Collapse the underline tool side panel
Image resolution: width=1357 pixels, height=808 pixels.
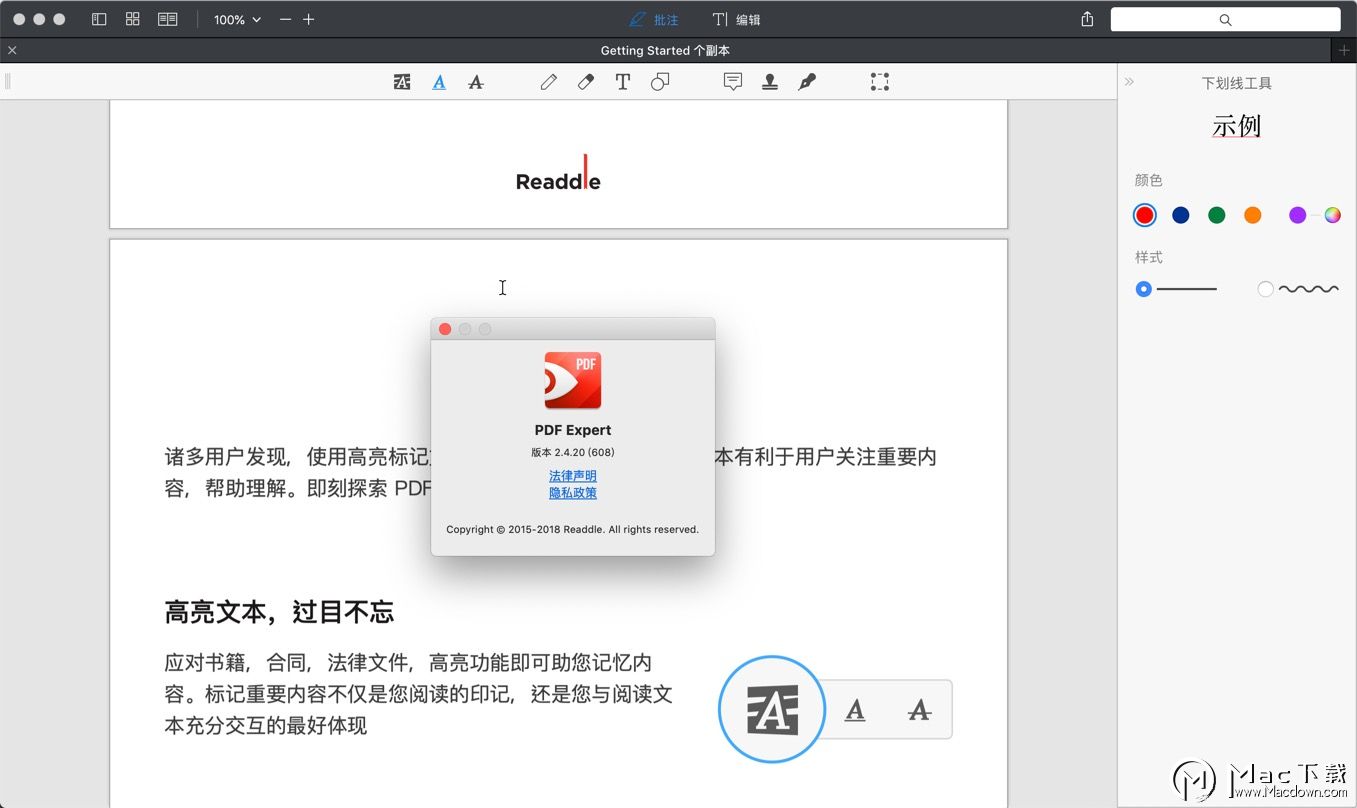[x=1129, y=82]
